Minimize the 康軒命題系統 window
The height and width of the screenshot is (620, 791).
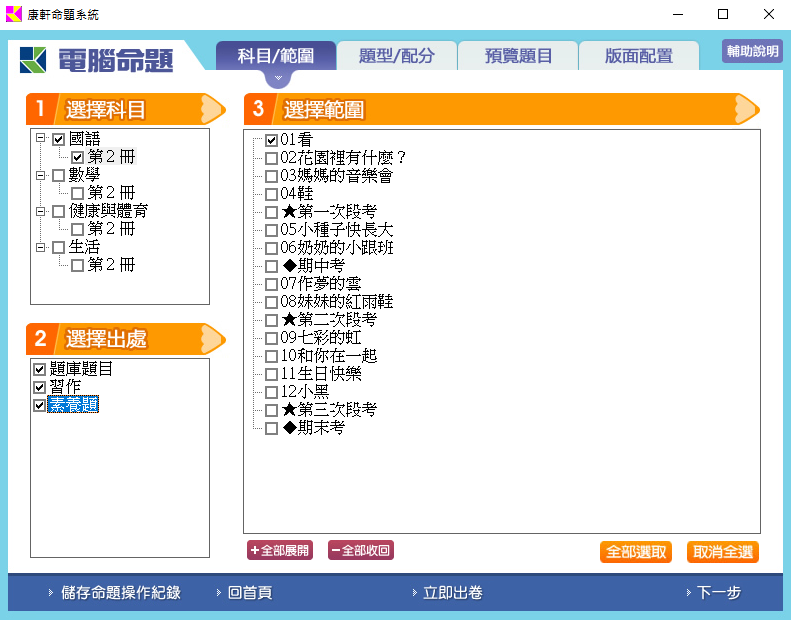[678, 14]
